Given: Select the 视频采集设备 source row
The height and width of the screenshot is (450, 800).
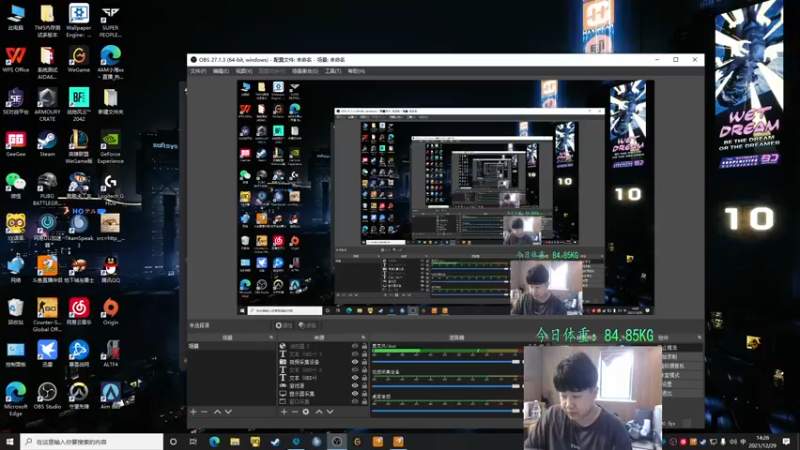Looking at the screenshot, I should pyautogui.click(x=322, y=362).
